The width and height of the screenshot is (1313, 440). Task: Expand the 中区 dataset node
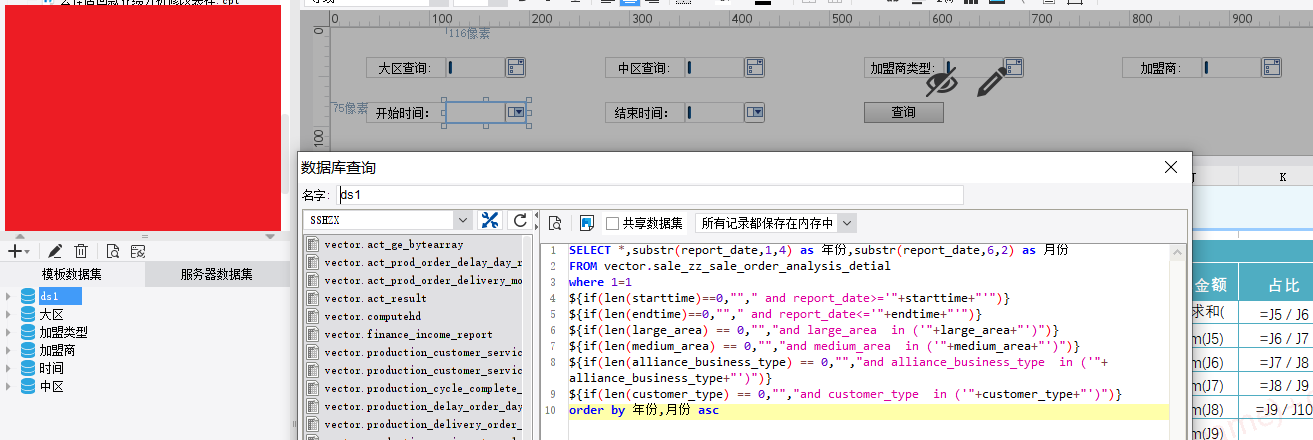(x=9, y=386)
